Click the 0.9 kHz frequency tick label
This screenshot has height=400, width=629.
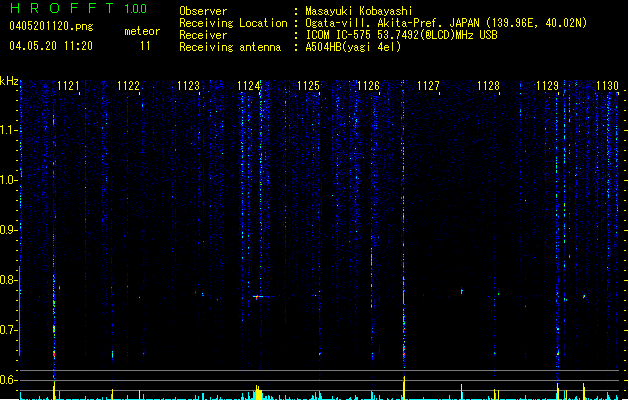[8, 230]
